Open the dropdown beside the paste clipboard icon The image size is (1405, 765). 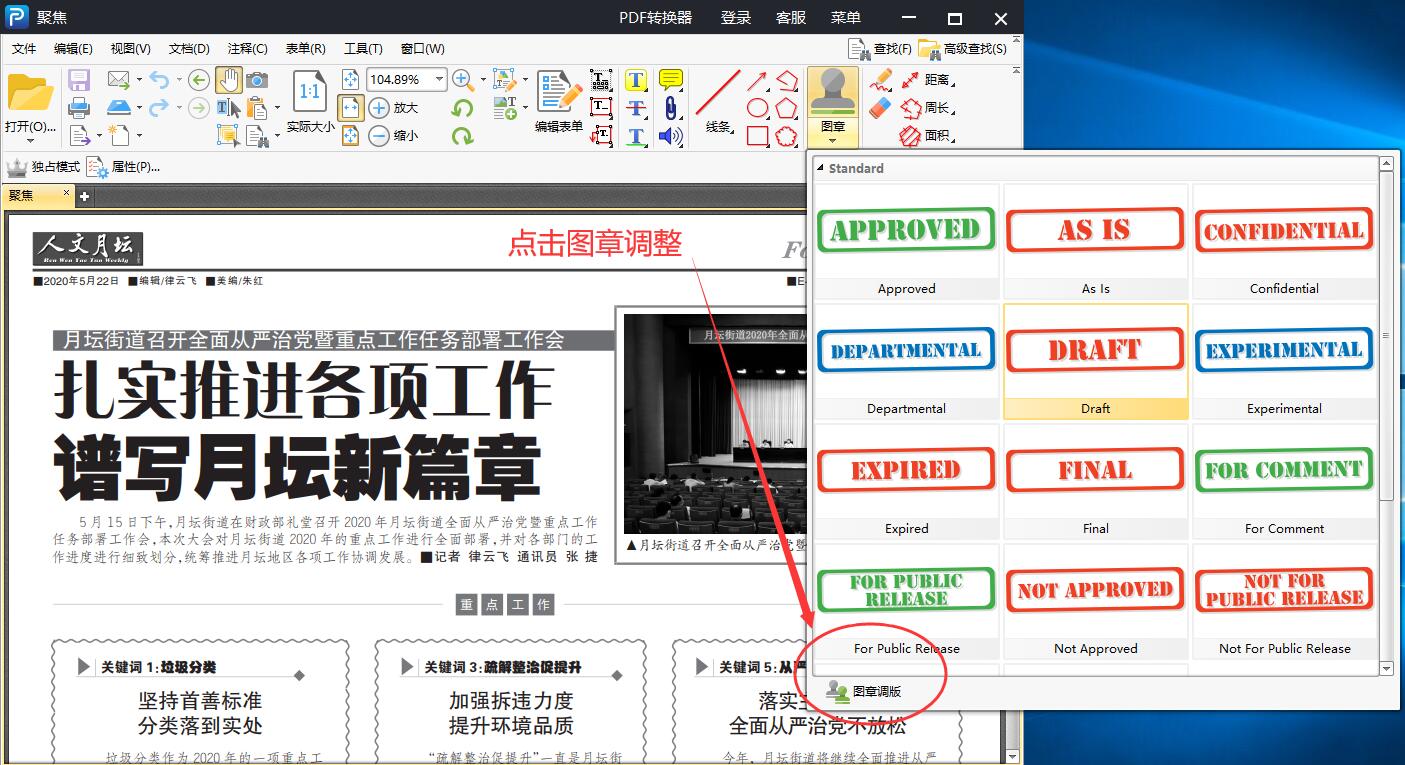[277, 107]
